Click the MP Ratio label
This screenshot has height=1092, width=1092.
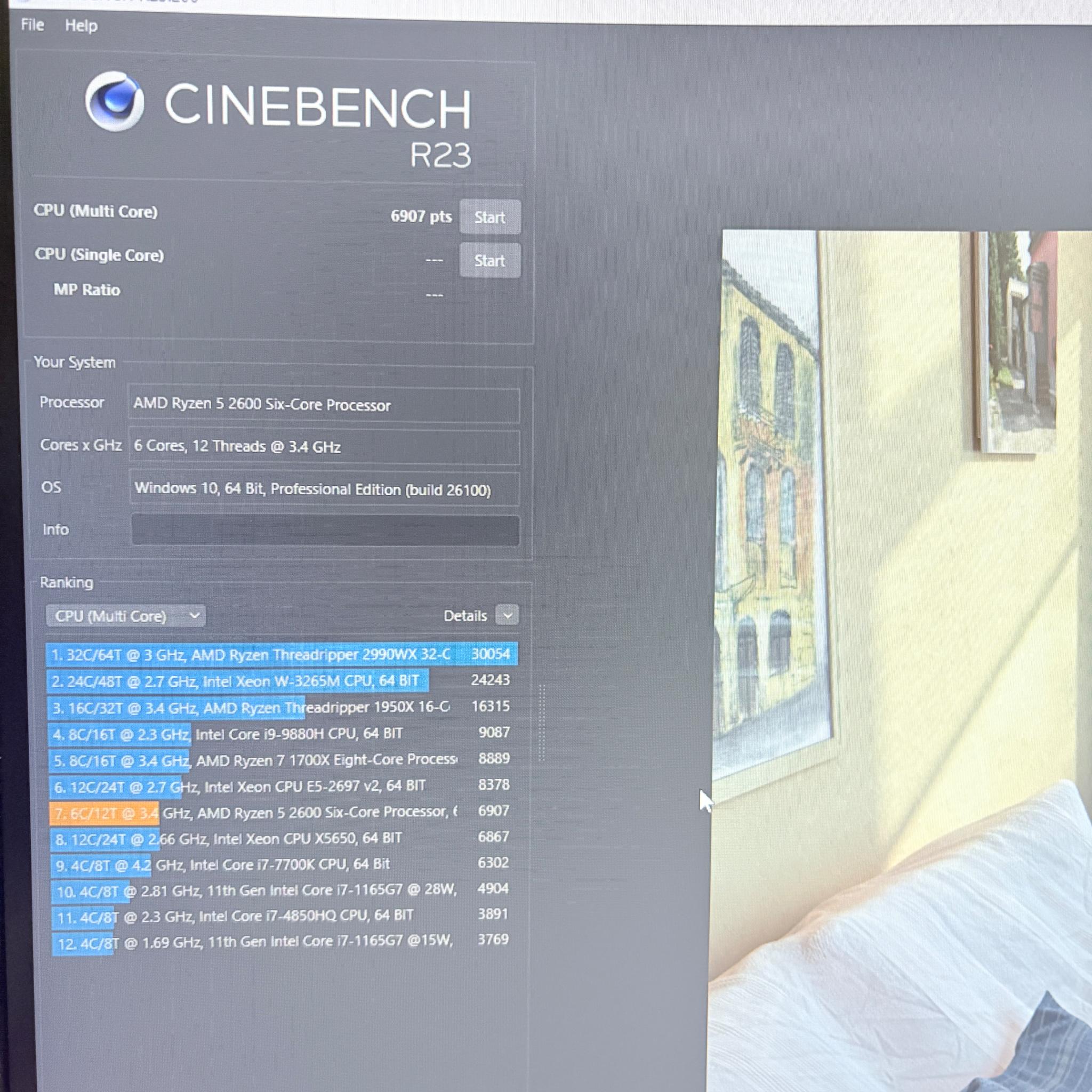(87, 290)
